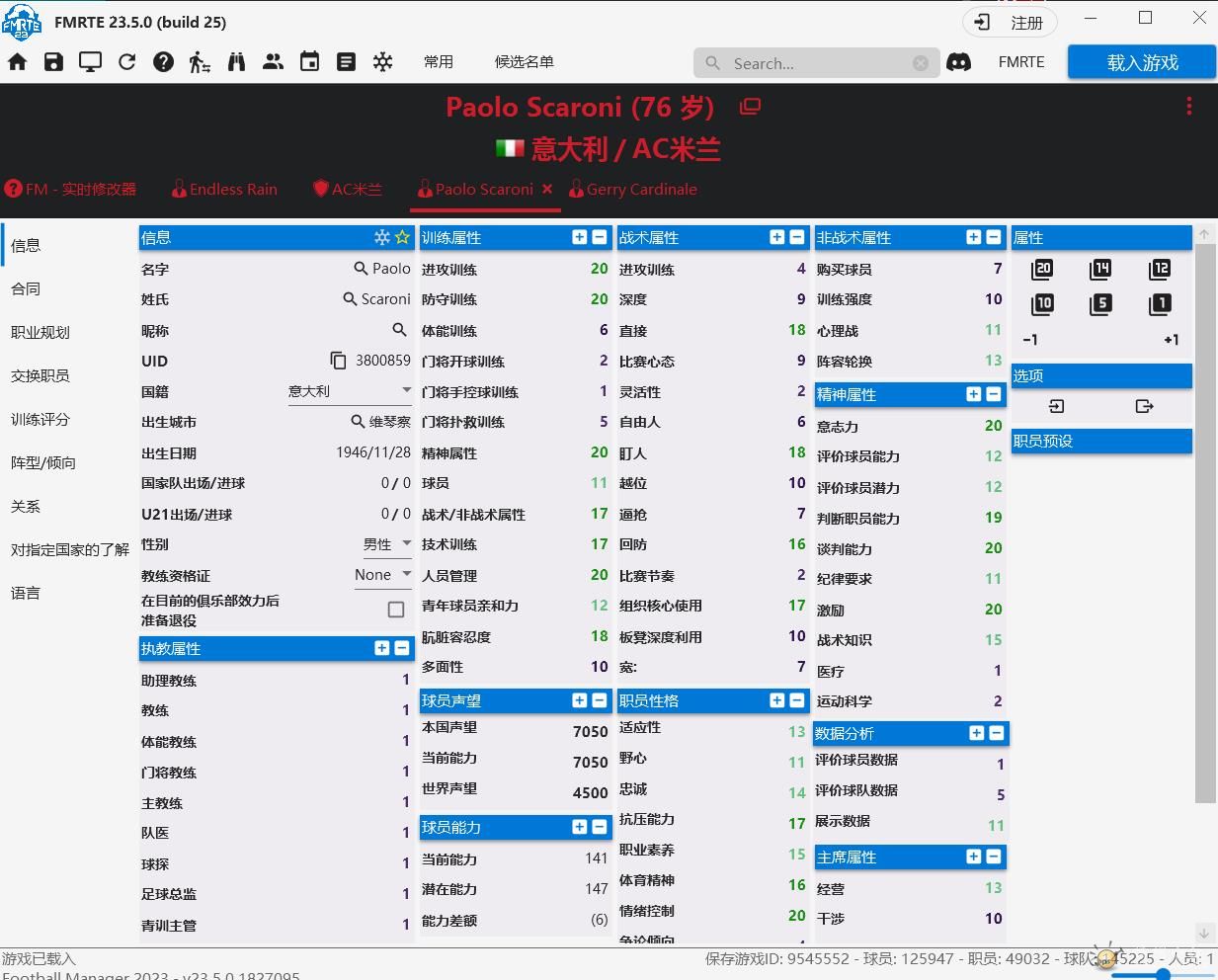Image resolution: width=1218 pixels, height=980 pixels.
Task: Click the zoom slider handle at bottom right
Action: (x=1163, y=975)
